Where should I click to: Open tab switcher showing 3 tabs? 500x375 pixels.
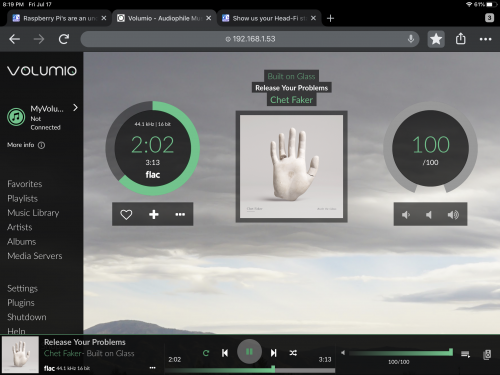(x=489, y=18)
